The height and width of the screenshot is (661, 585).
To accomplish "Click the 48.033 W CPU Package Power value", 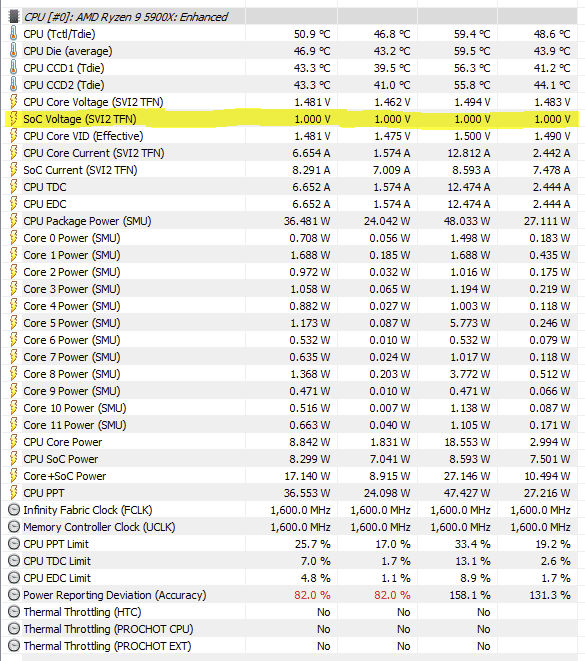I will click(x=467, y=221).
